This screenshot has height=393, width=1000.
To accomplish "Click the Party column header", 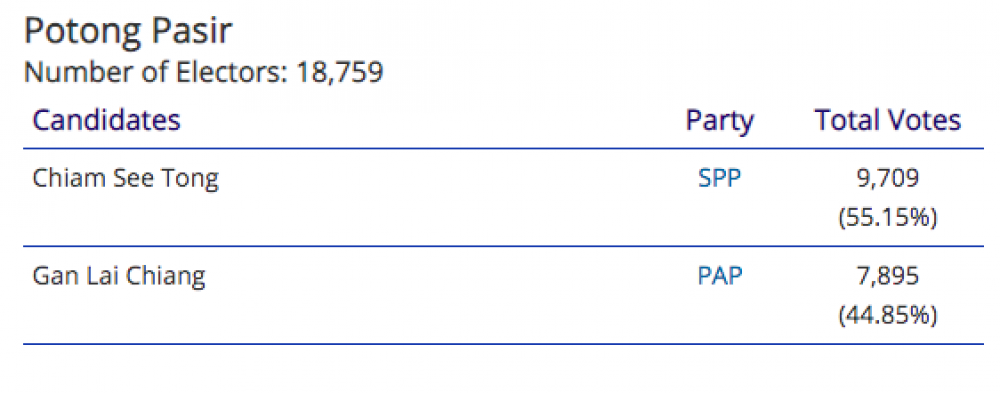I will tap(720, 121).
